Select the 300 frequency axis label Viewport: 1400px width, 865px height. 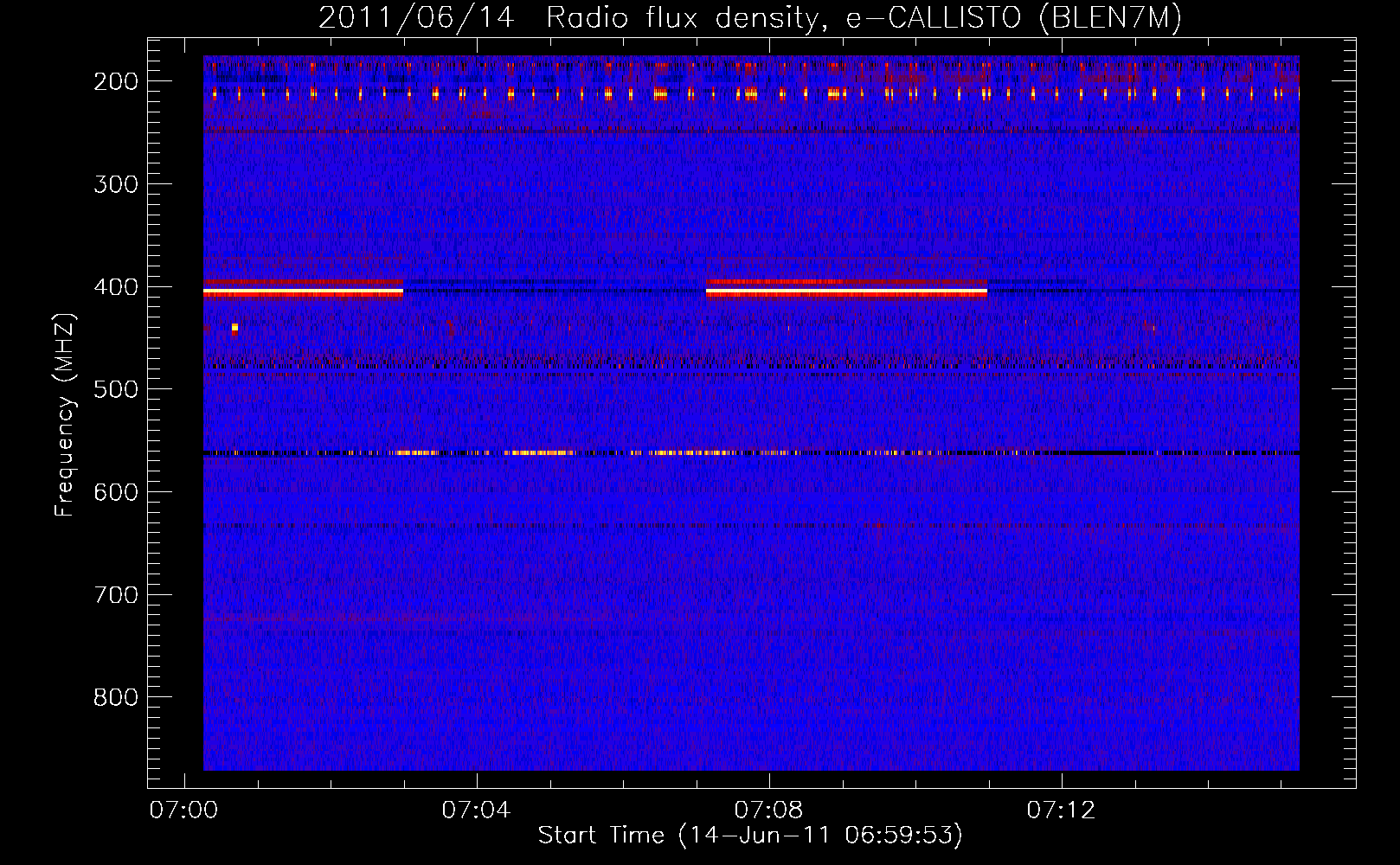[x=116, y=184]
